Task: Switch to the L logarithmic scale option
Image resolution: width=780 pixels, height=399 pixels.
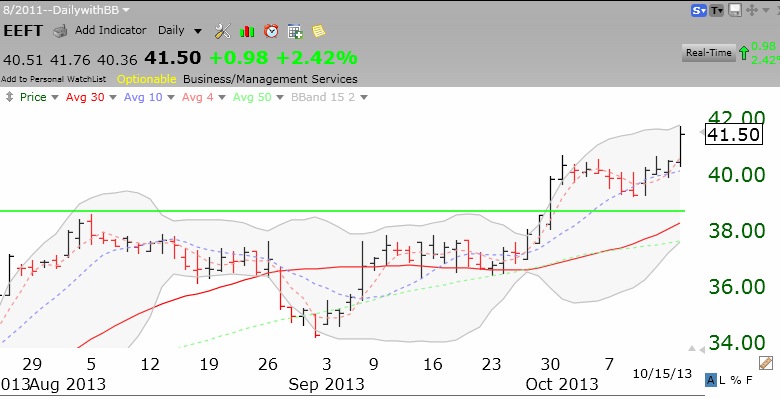Action: pos(722,381)
